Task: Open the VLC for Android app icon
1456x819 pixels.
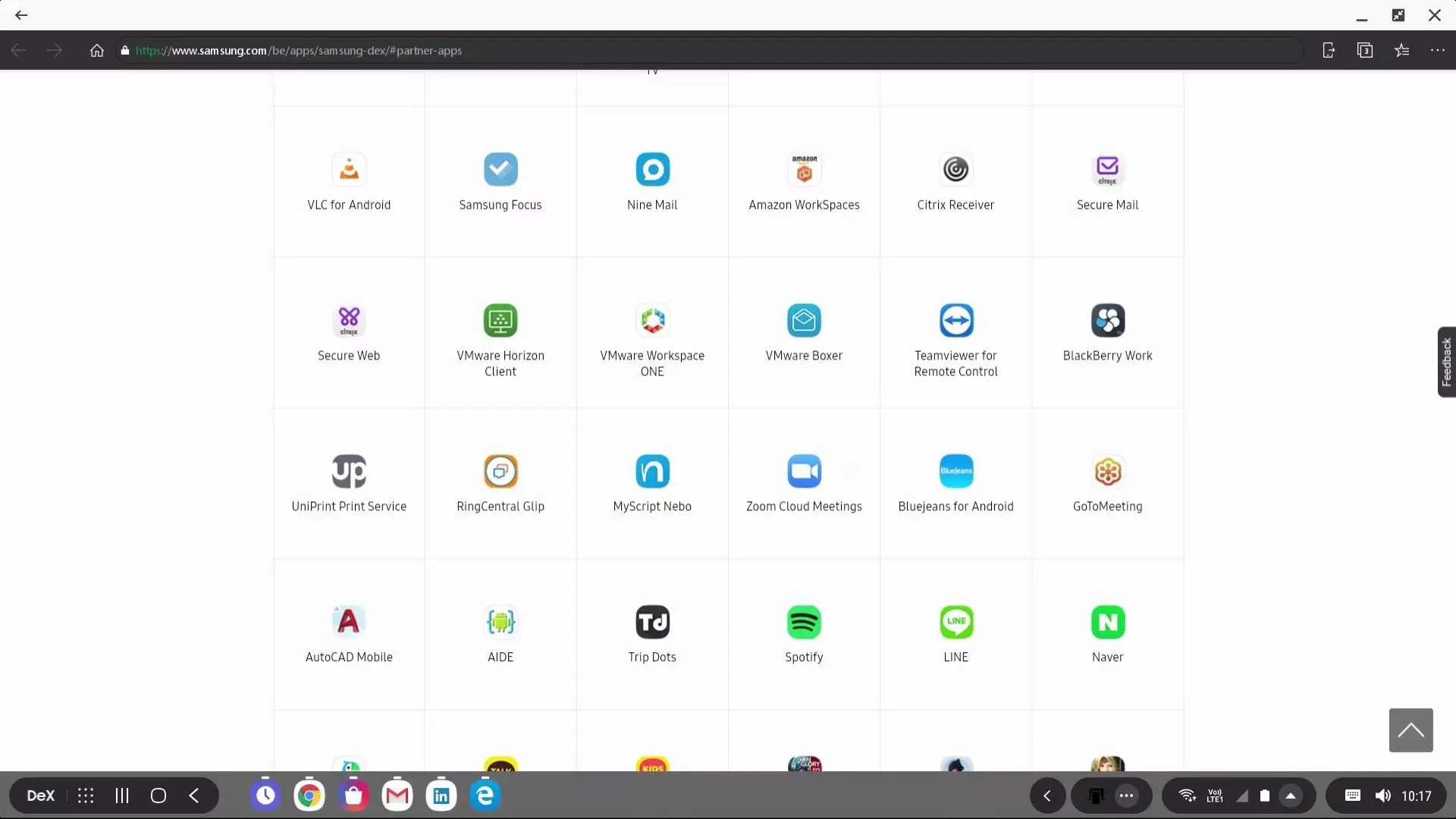Action: (x=349, y=169)
